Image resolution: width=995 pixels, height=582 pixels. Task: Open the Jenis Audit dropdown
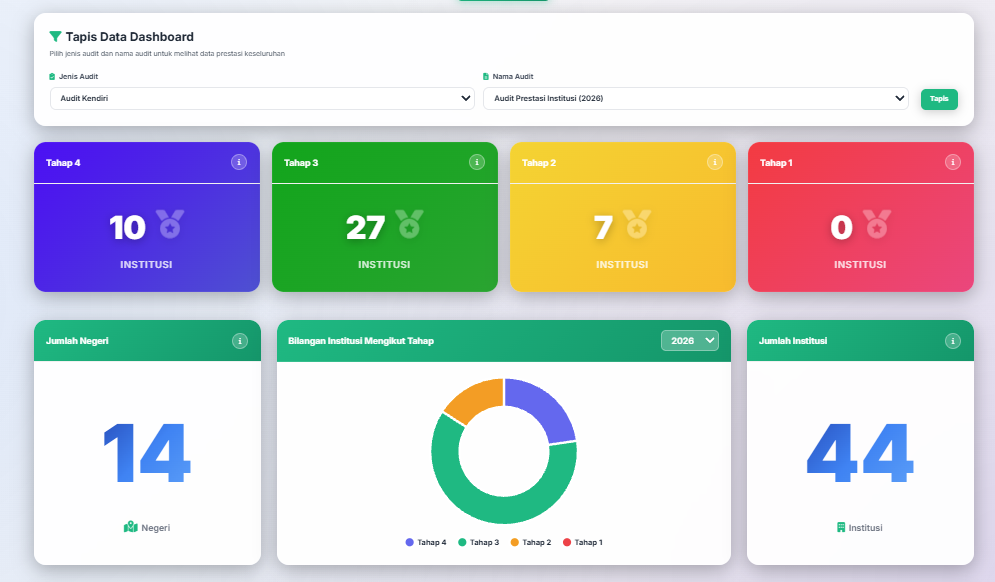pyautogui.click(x=262, y=98)
